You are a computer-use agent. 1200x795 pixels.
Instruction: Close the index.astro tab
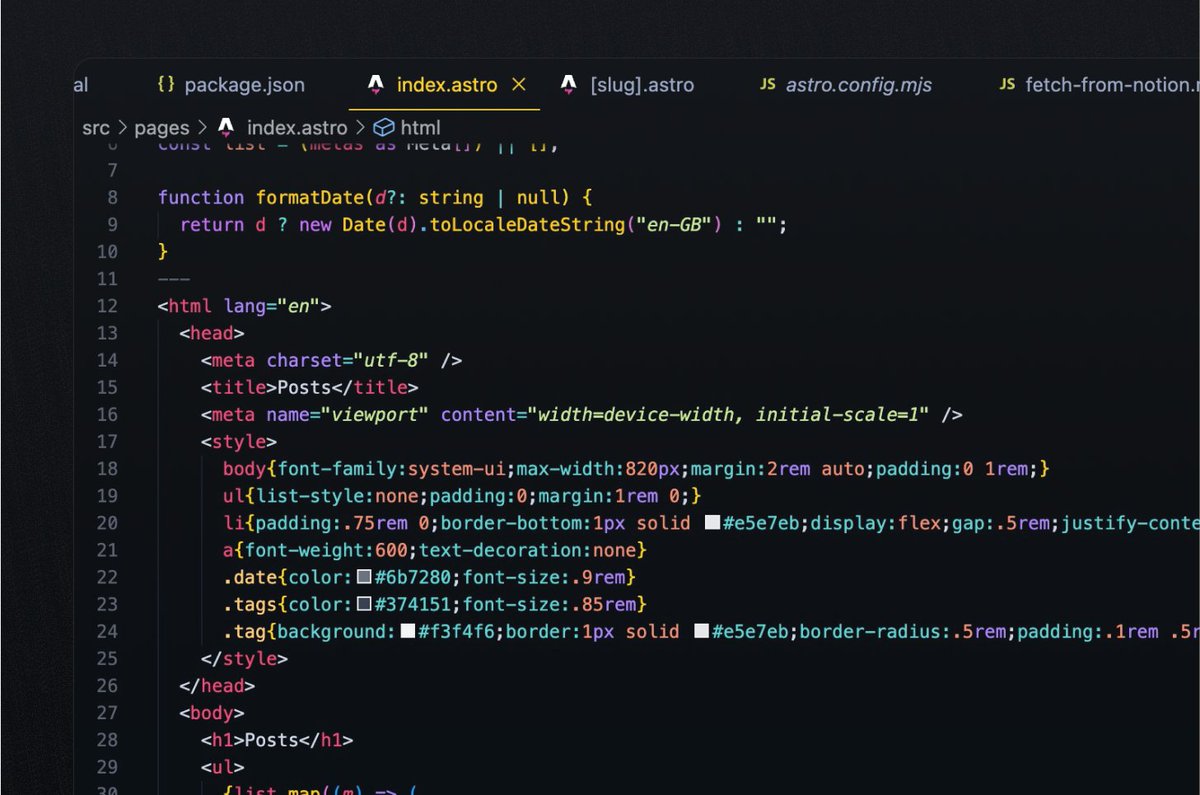(x=518, y=85)
